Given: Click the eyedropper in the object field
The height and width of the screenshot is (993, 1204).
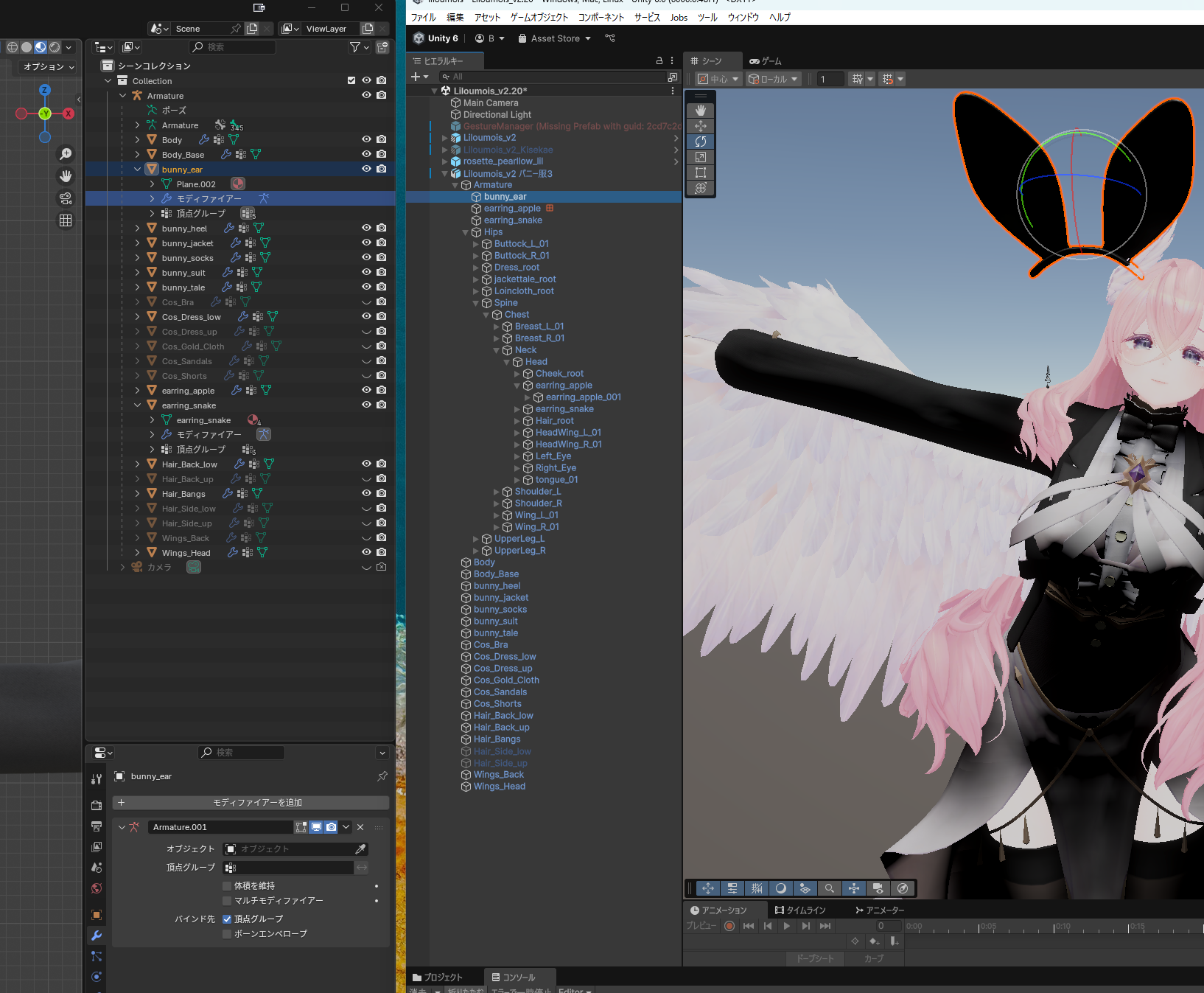Looking at the screenshot, I should 360,849.
